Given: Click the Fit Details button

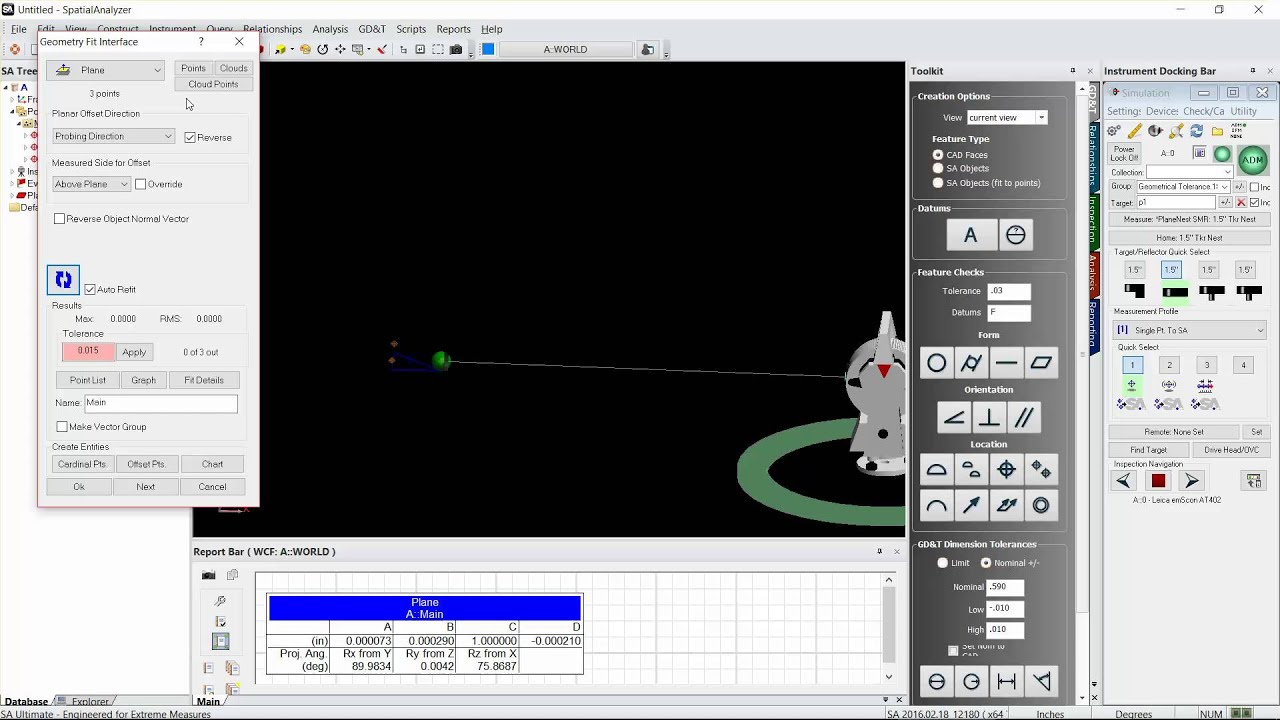Looking at the screenshot, I should [204, 380].
